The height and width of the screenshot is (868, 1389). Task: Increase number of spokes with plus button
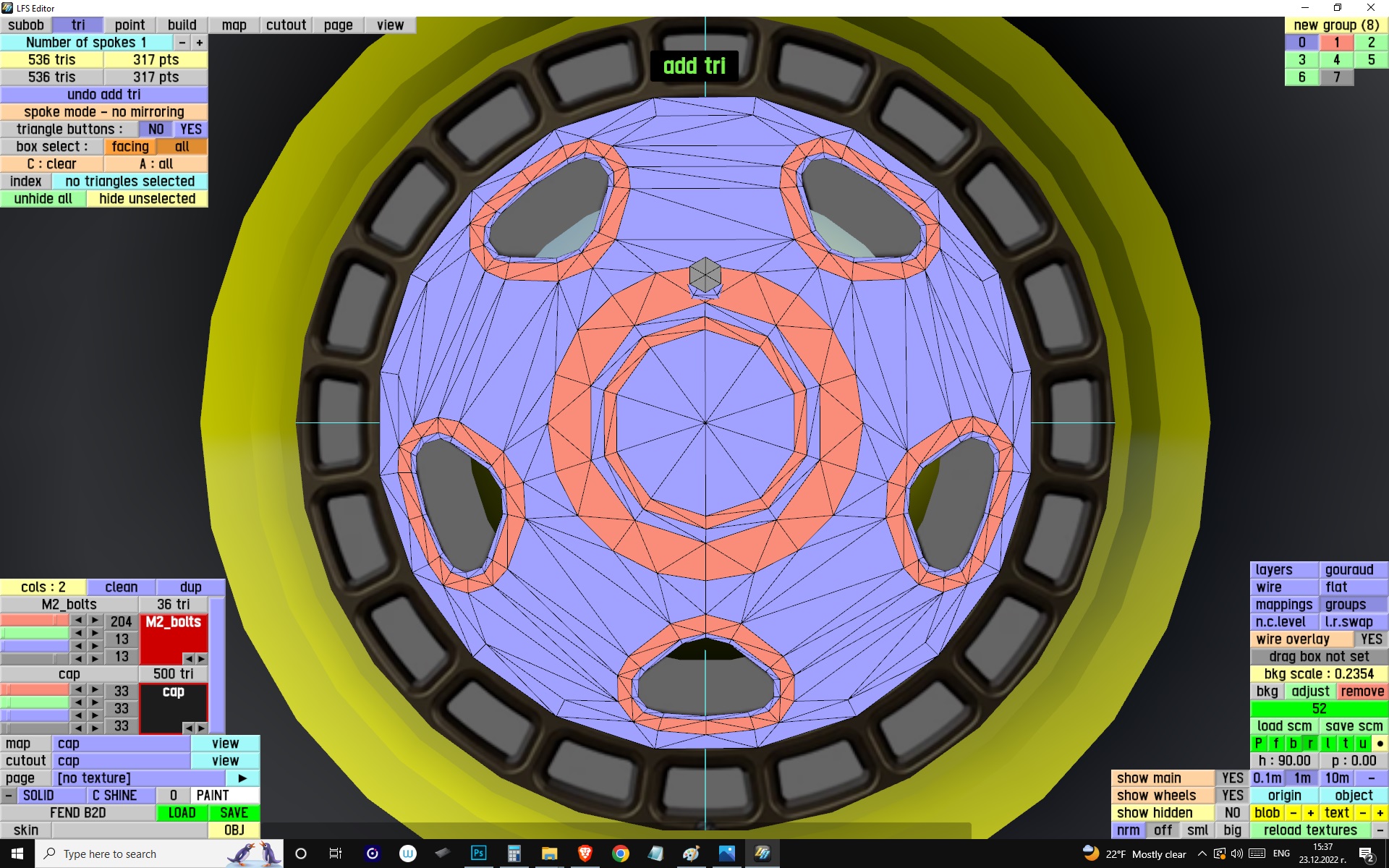pos(200,43)
